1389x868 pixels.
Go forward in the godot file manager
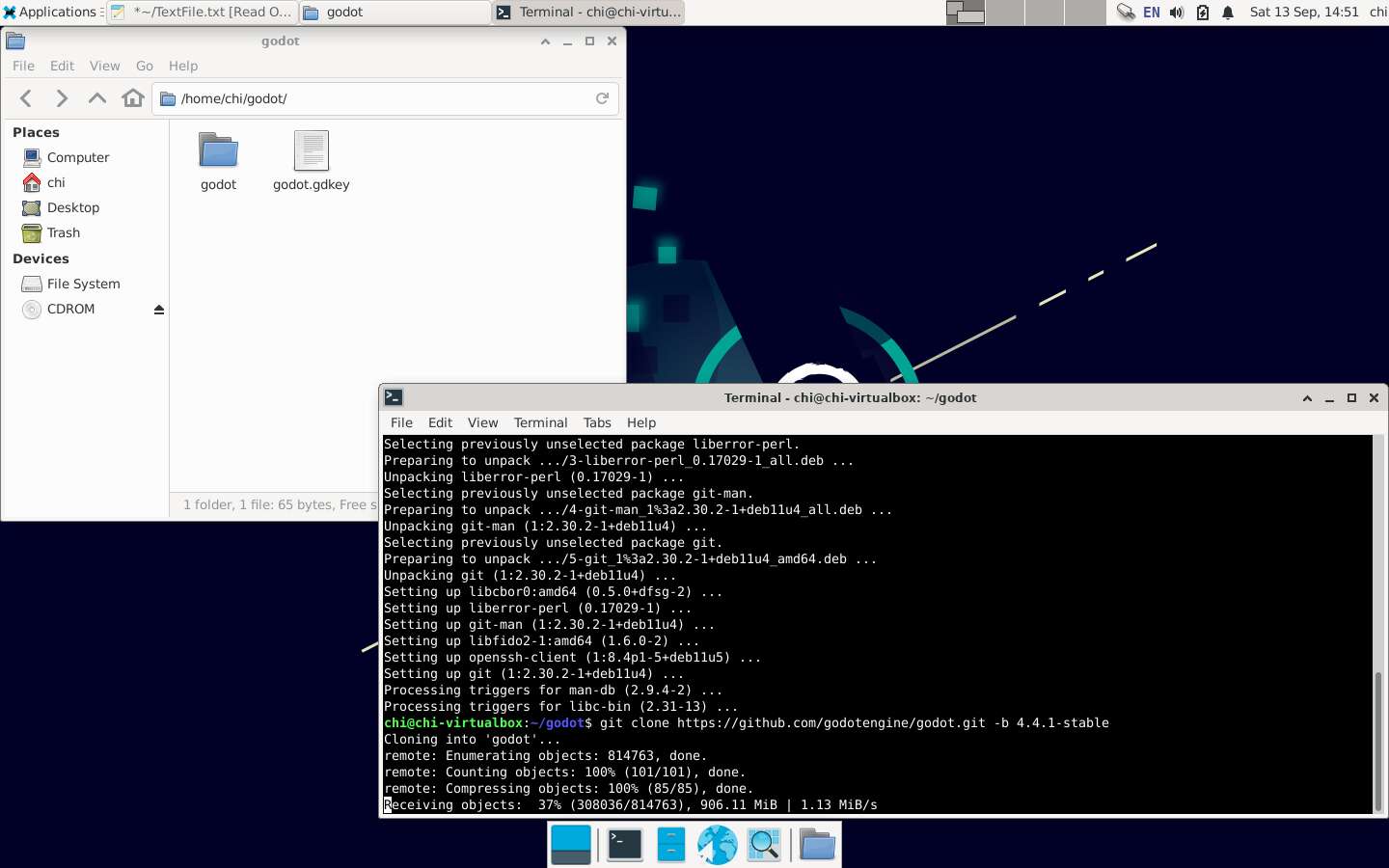pyautogui.click(x=62, y=98)
